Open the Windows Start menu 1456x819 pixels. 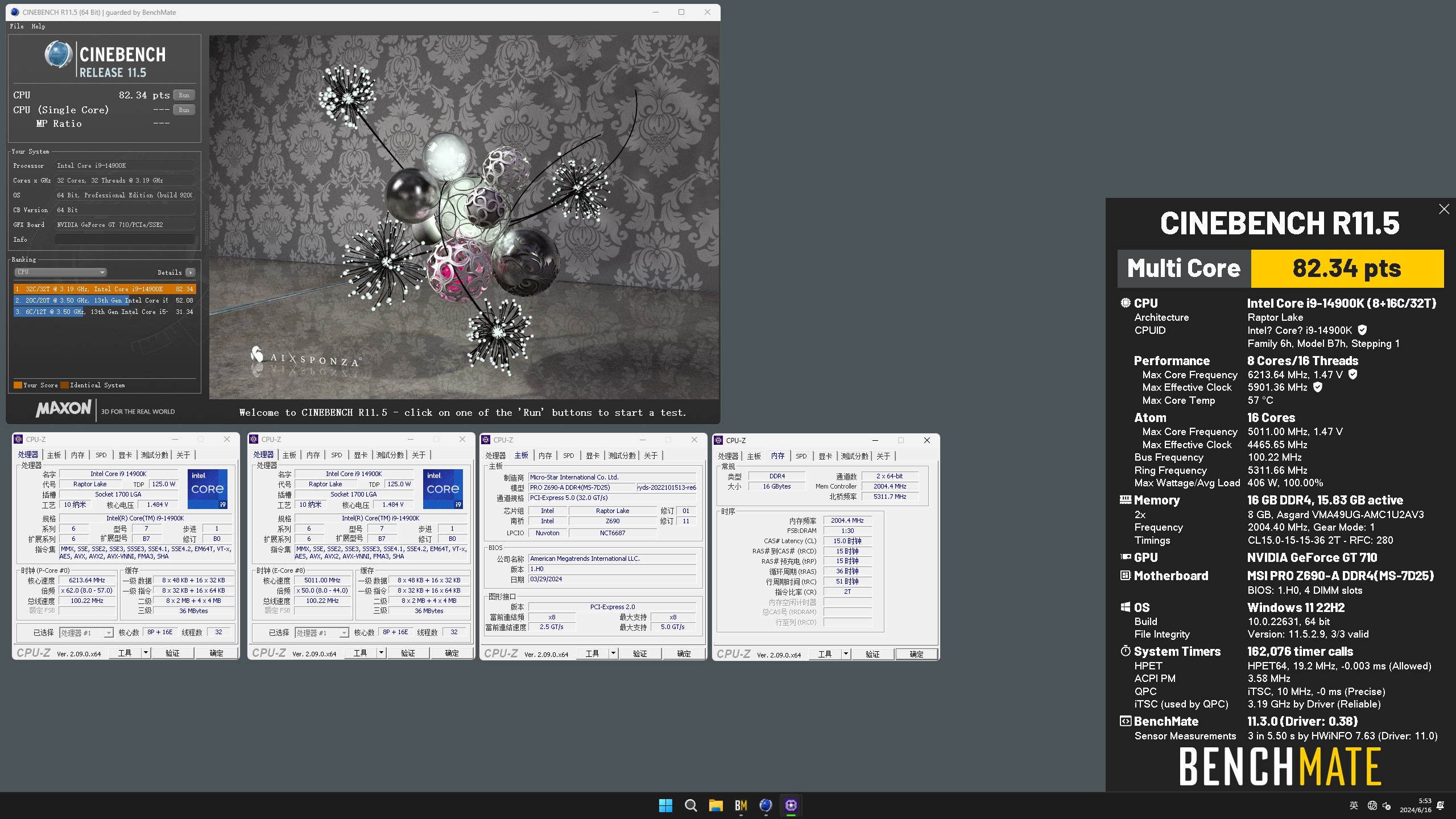(x=665, y=805)
